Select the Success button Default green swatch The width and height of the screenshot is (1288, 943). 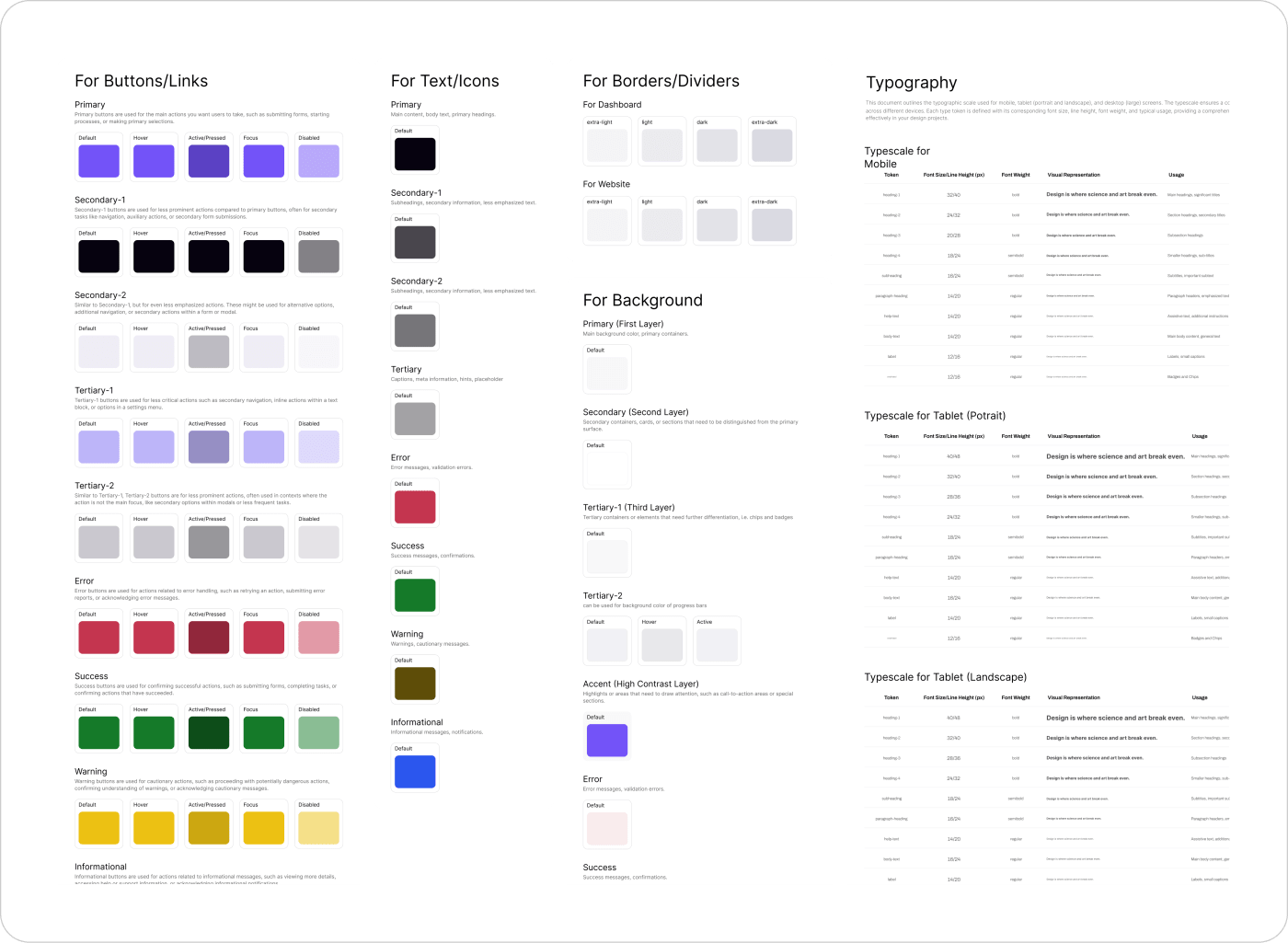pyautogui.click(x=98, y=732)
